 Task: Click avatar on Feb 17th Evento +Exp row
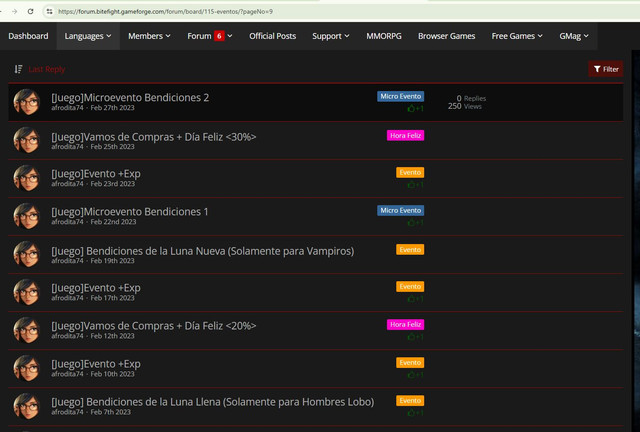[27, 292]
